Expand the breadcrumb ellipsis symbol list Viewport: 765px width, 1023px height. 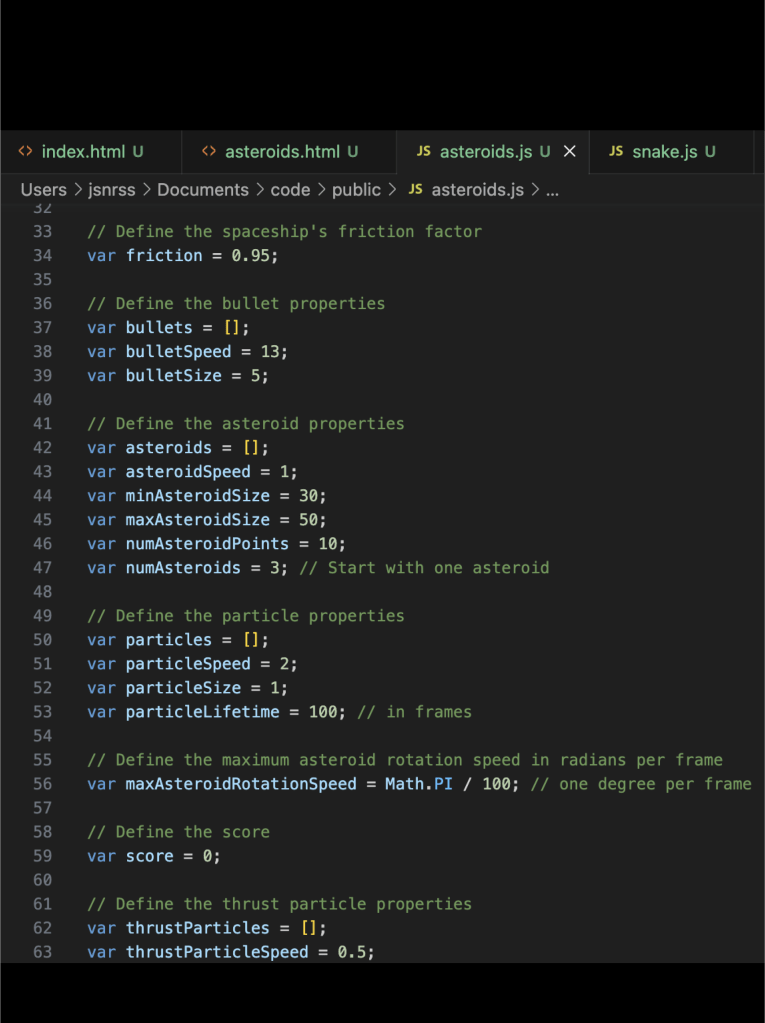tap(550, 190)
